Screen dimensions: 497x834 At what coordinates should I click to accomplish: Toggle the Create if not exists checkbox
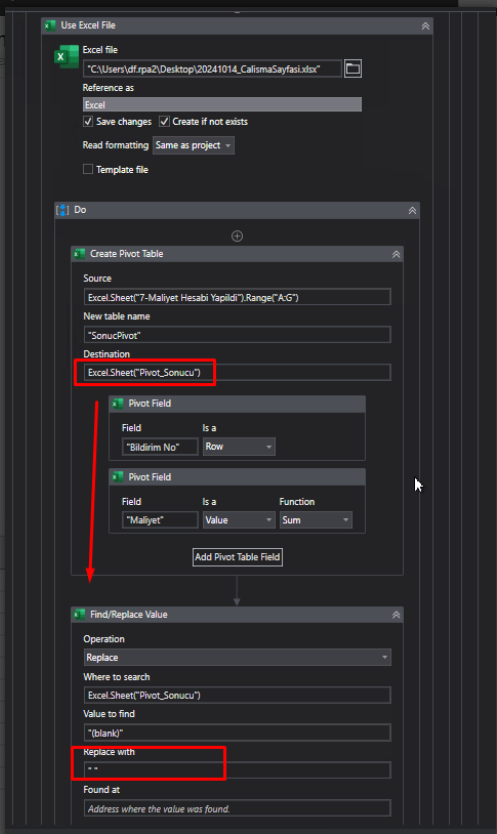coord(164,122)
